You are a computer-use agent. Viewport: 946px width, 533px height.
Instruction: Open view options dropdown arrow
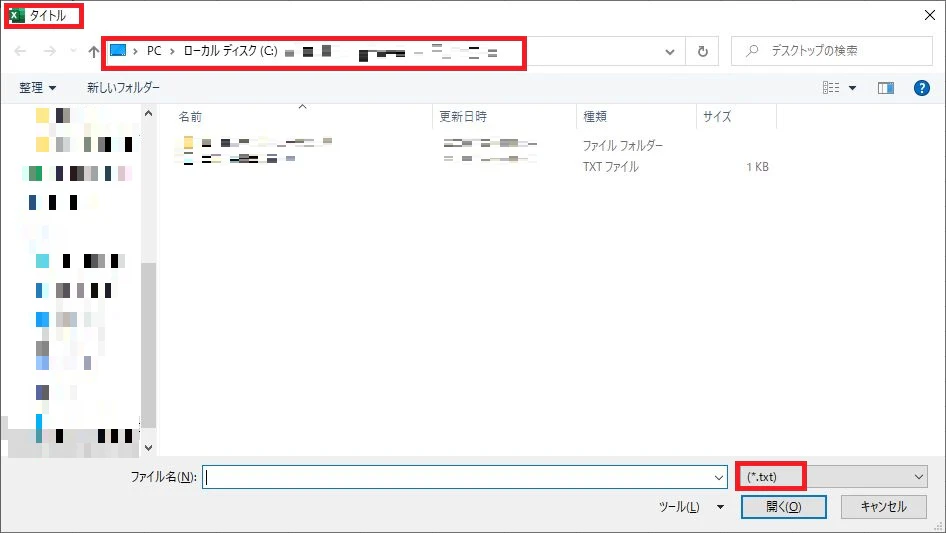[x=852, y=88]
